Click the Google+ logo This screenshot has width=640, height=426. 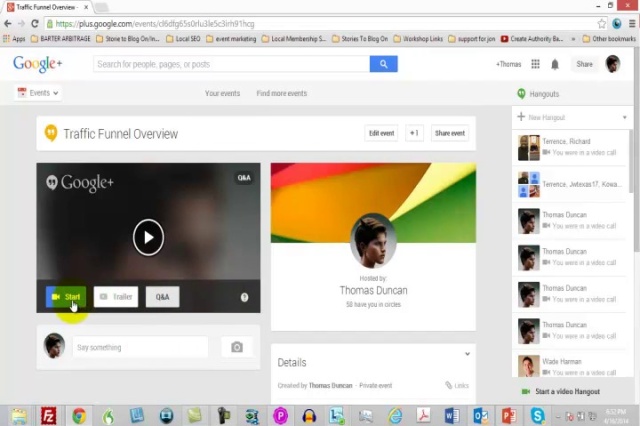coord(38,64)
